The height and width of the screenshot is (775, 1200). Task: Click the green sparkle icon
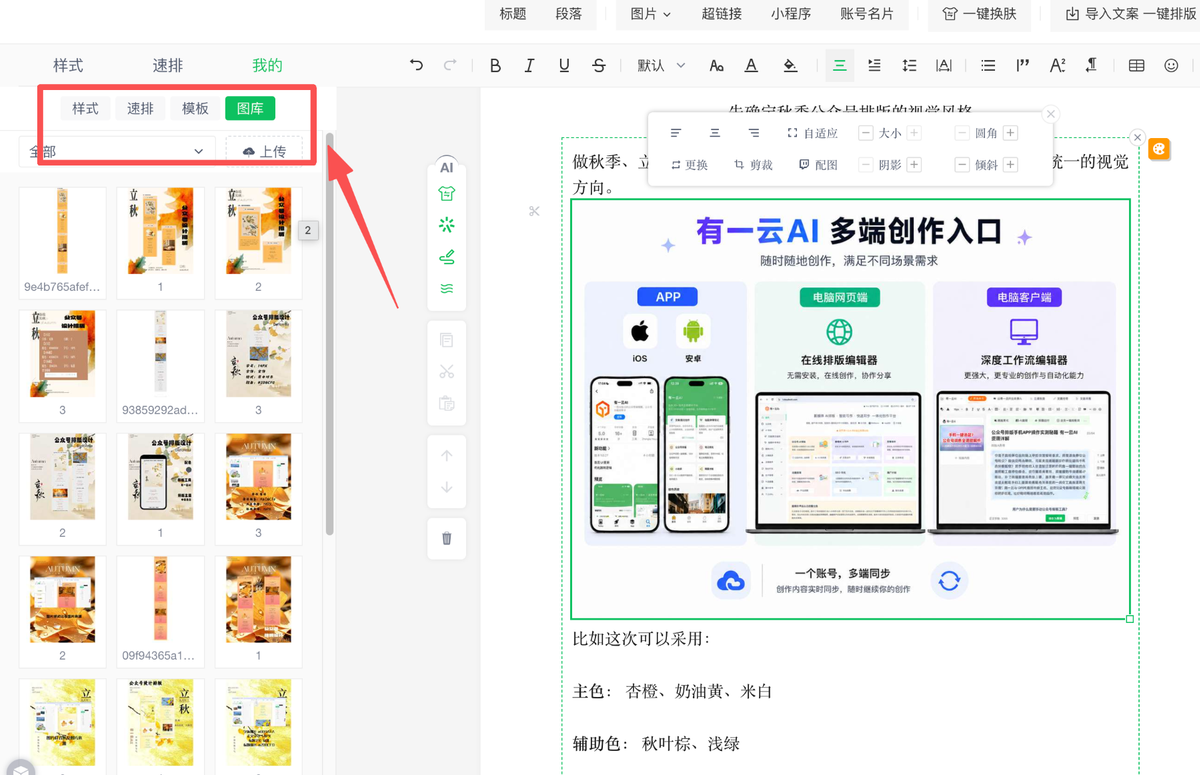point(447,225)
